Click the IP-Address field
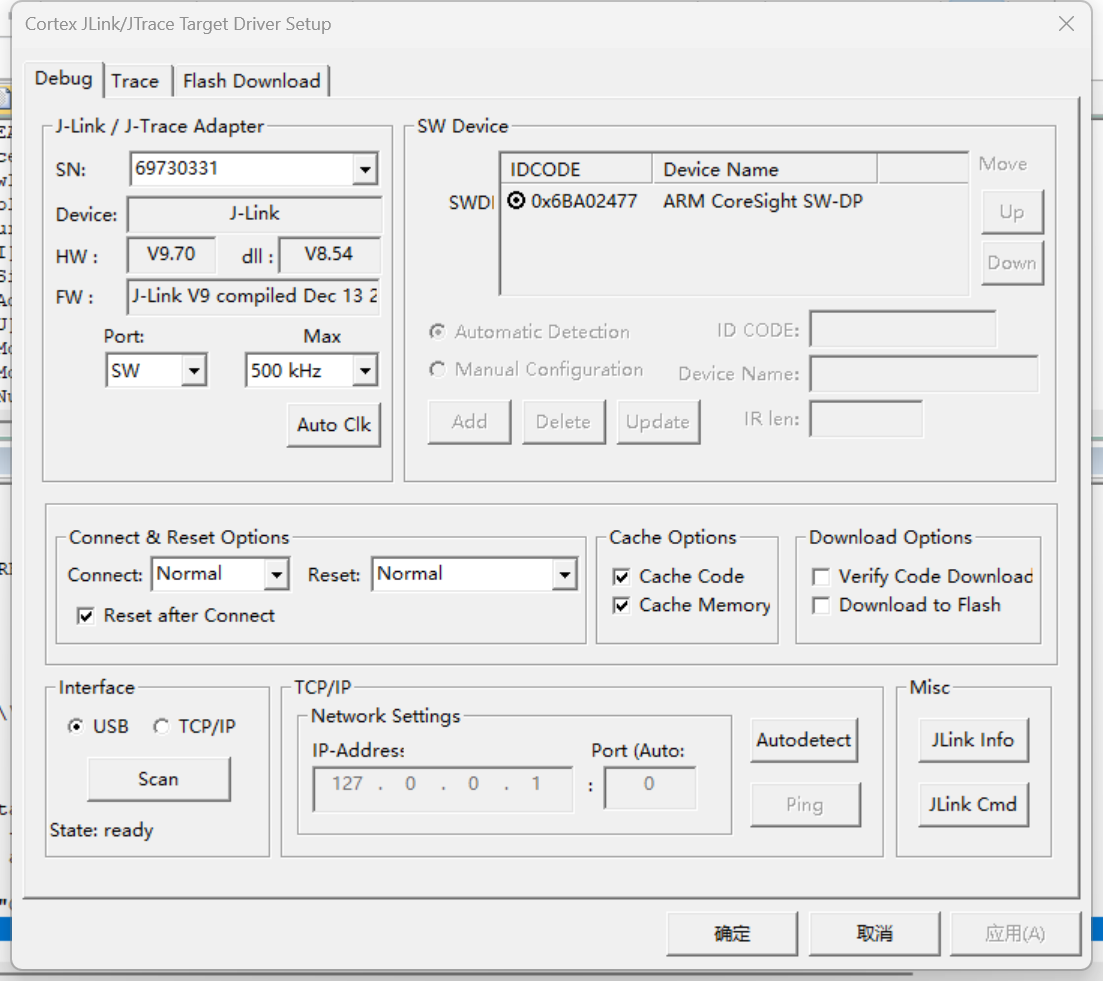Screen dimensions: 1103x981 442,790
